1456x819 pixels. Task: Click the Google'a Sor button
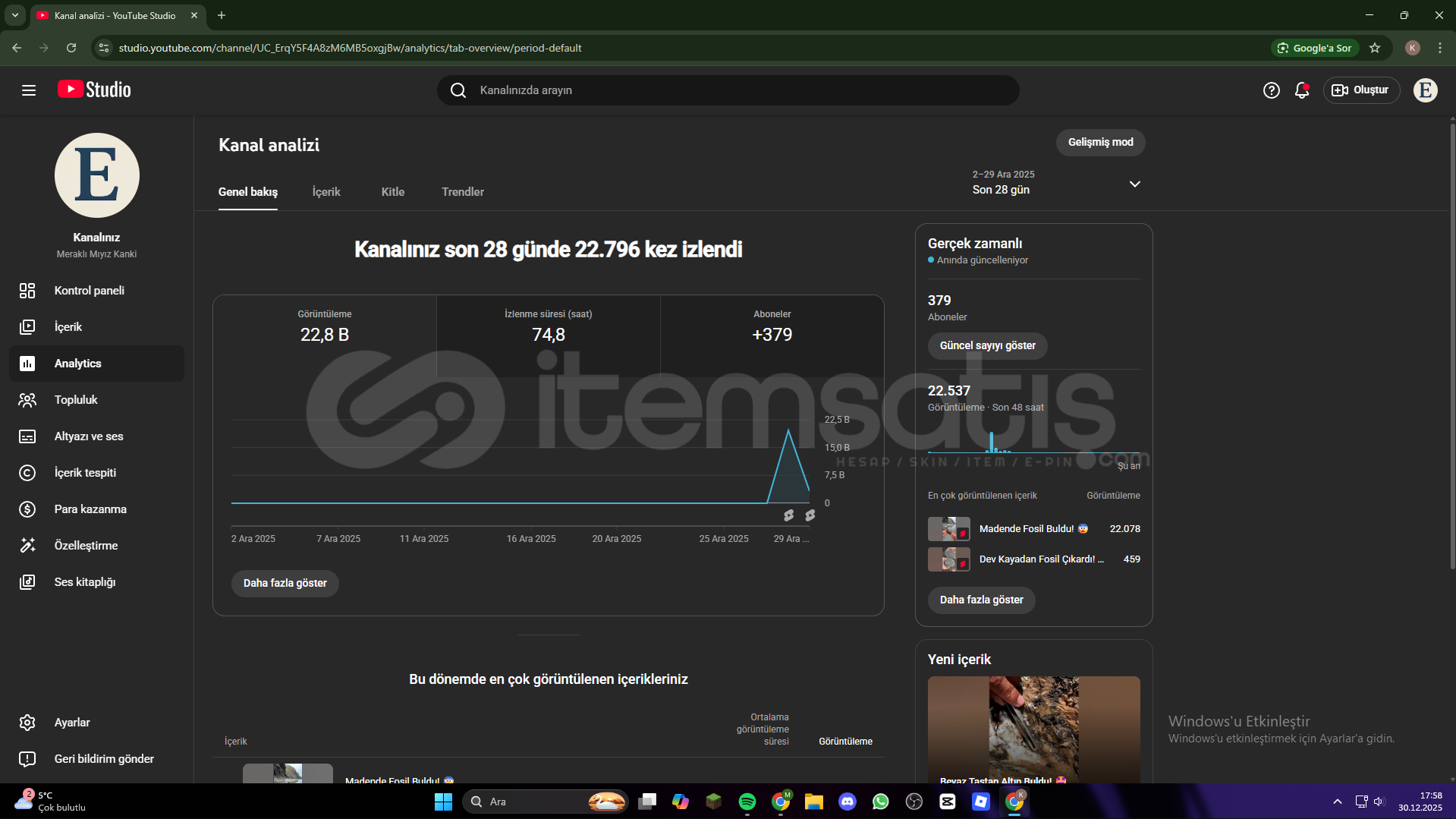coord(1315,48)
